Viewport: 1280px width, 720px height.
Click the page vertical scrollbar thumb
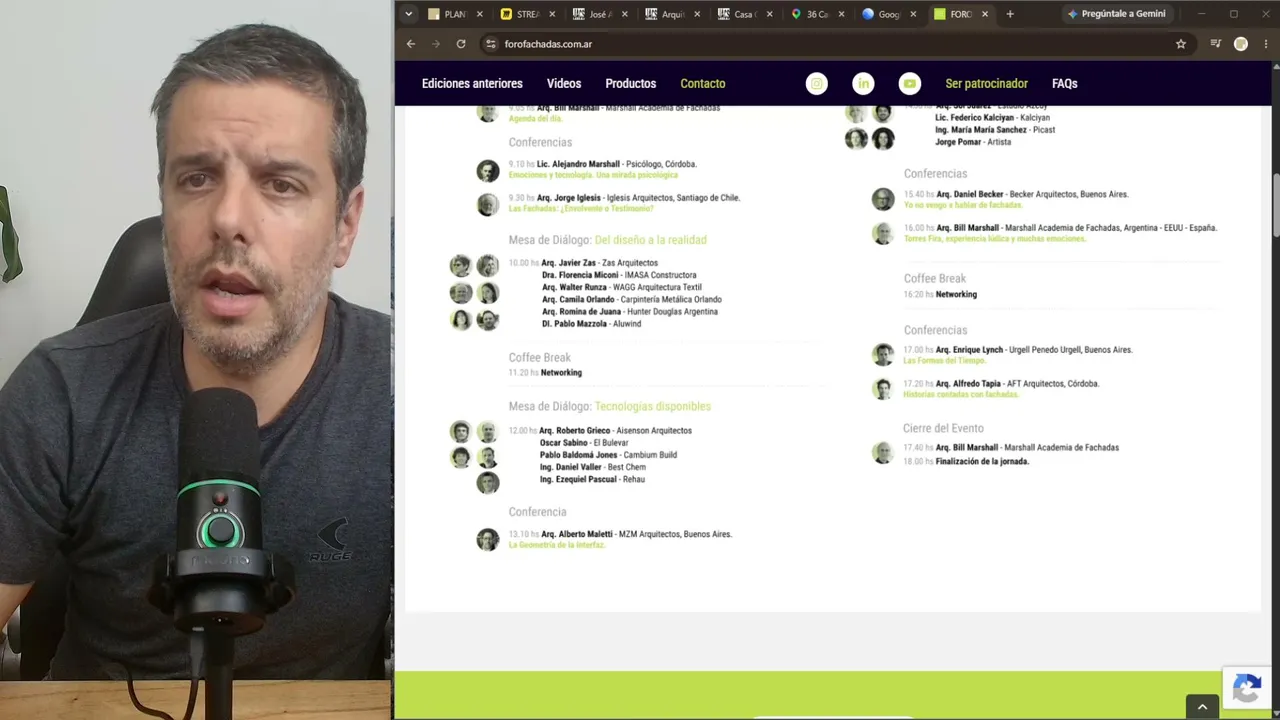(x=1275, y=205)
